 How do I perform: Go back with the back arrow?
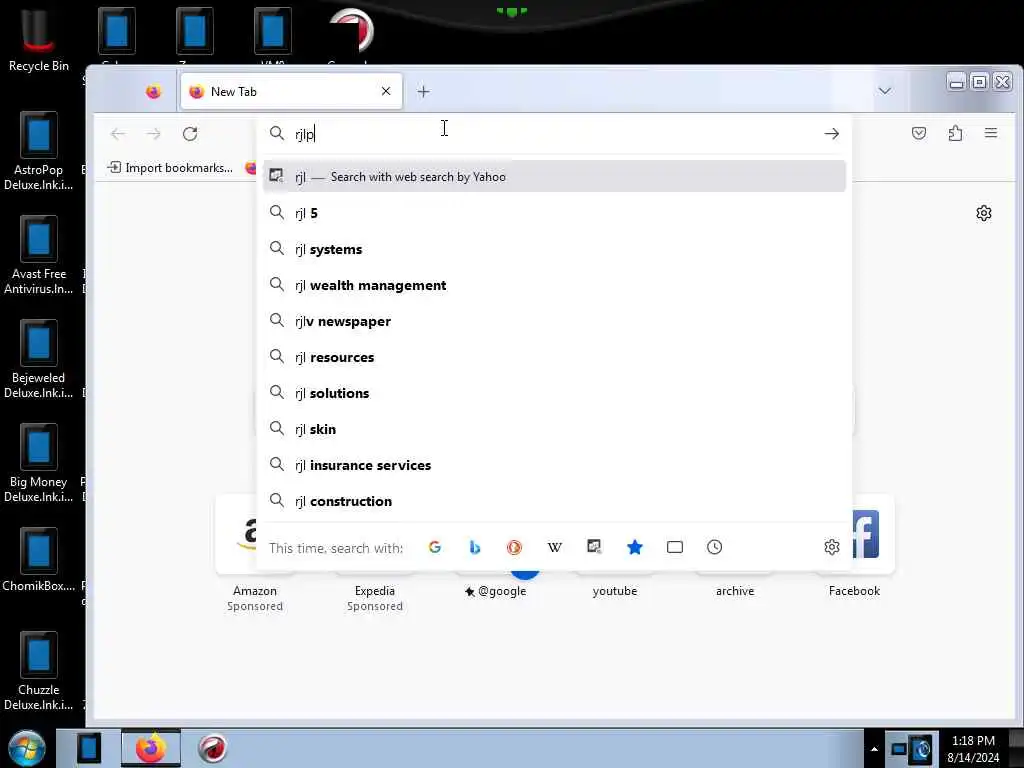click(118, 134)
